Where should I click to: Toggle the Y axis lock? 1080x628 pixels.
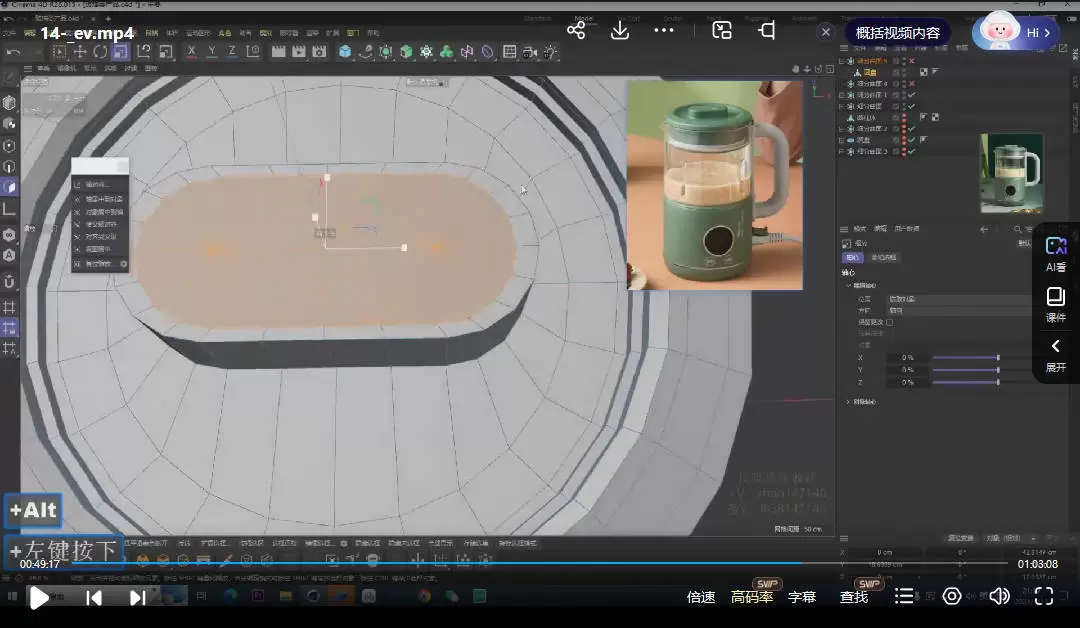click(x=211, y=51)
